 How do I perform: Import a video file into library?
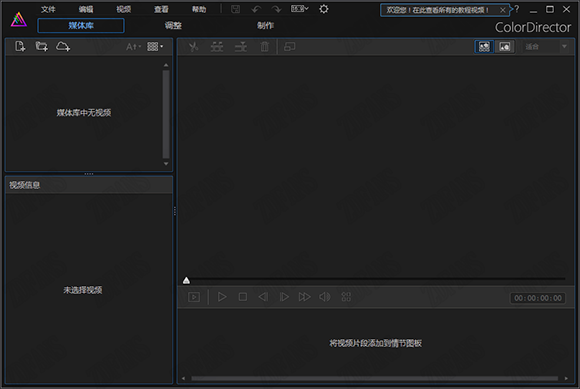[x=20, y=47]
